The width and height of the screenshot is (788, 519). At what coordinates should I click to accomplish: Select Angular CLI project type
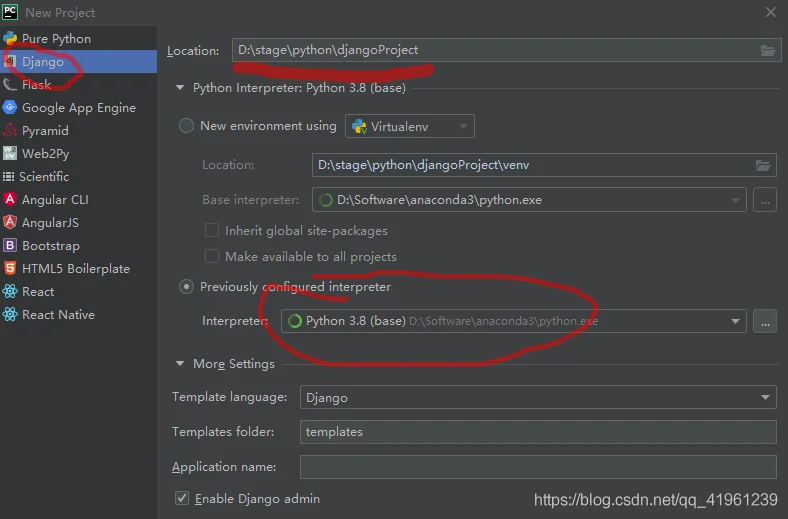click(78, 199)
